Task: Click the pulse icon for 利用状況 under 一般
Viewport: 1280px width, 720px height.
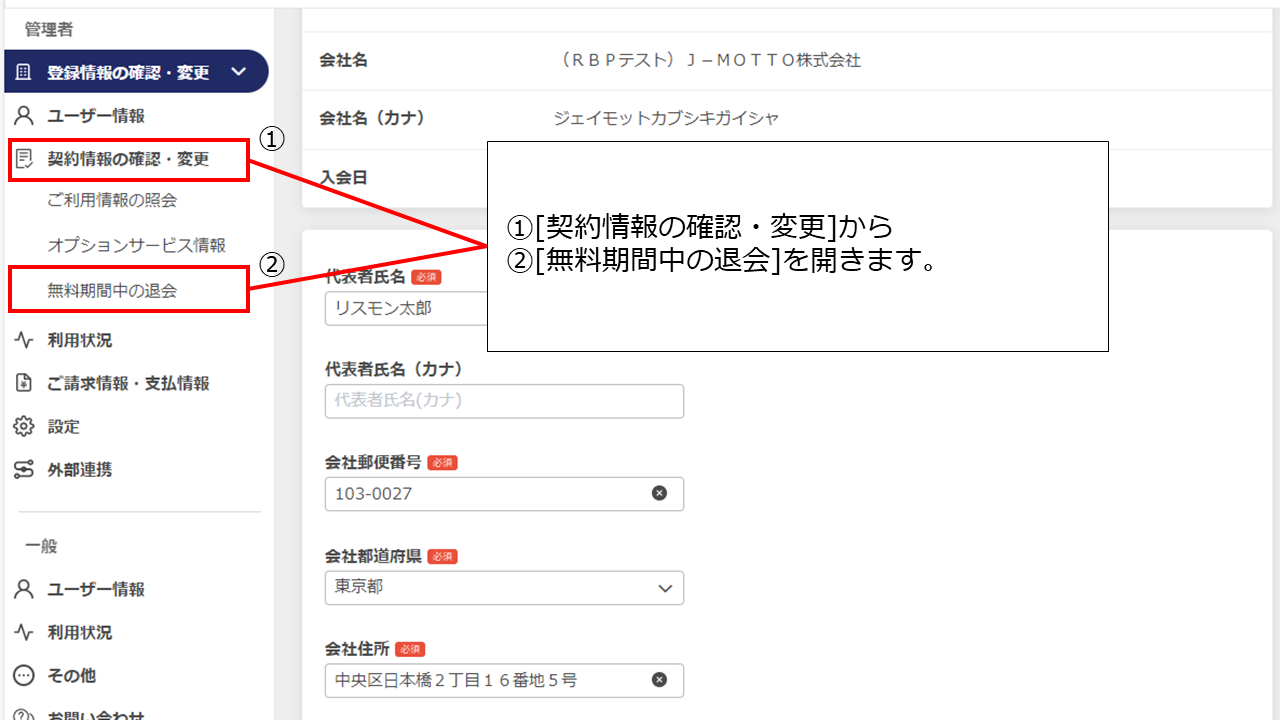Action: (24, 632)
